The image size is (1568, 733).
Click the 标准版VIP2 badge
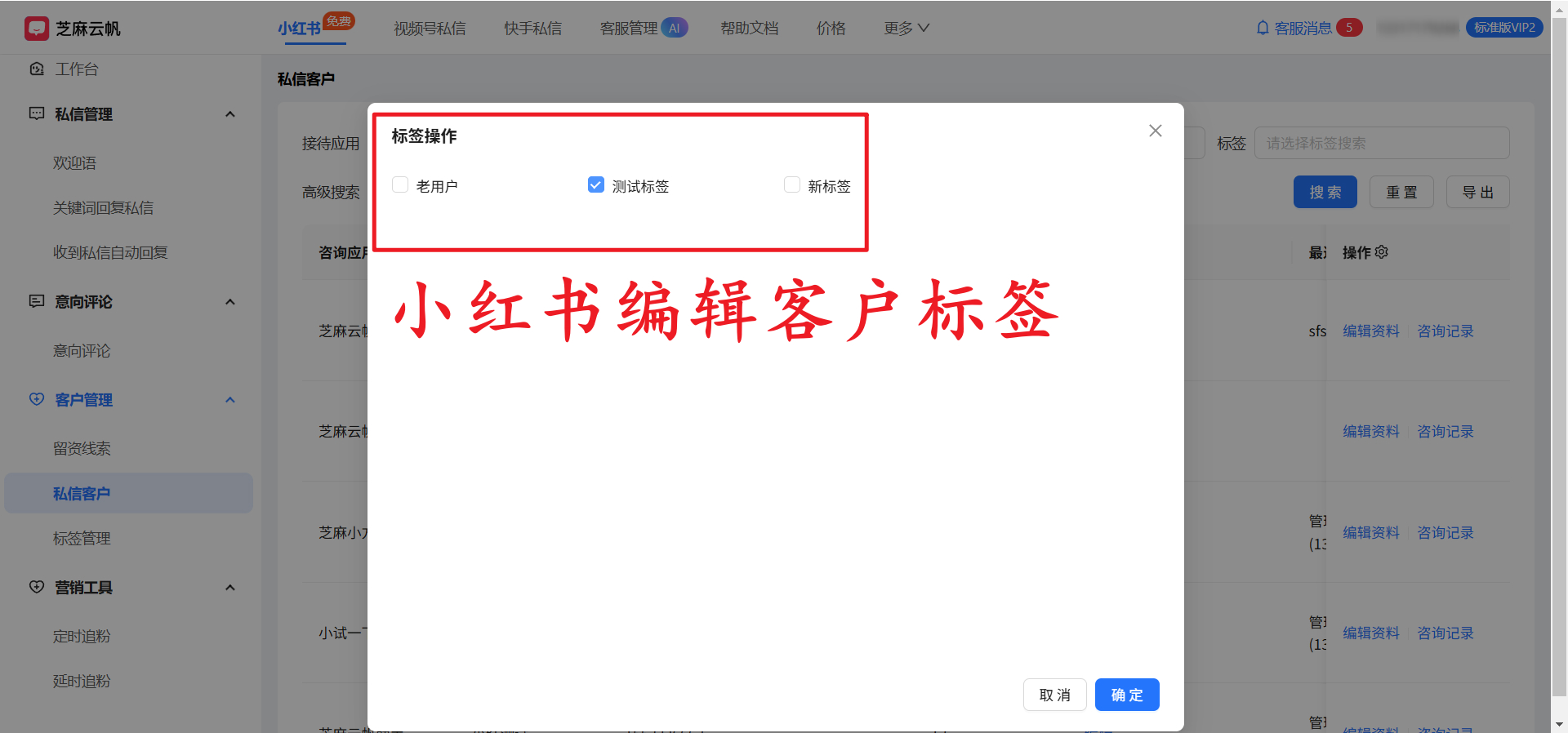coord(1504,28)
